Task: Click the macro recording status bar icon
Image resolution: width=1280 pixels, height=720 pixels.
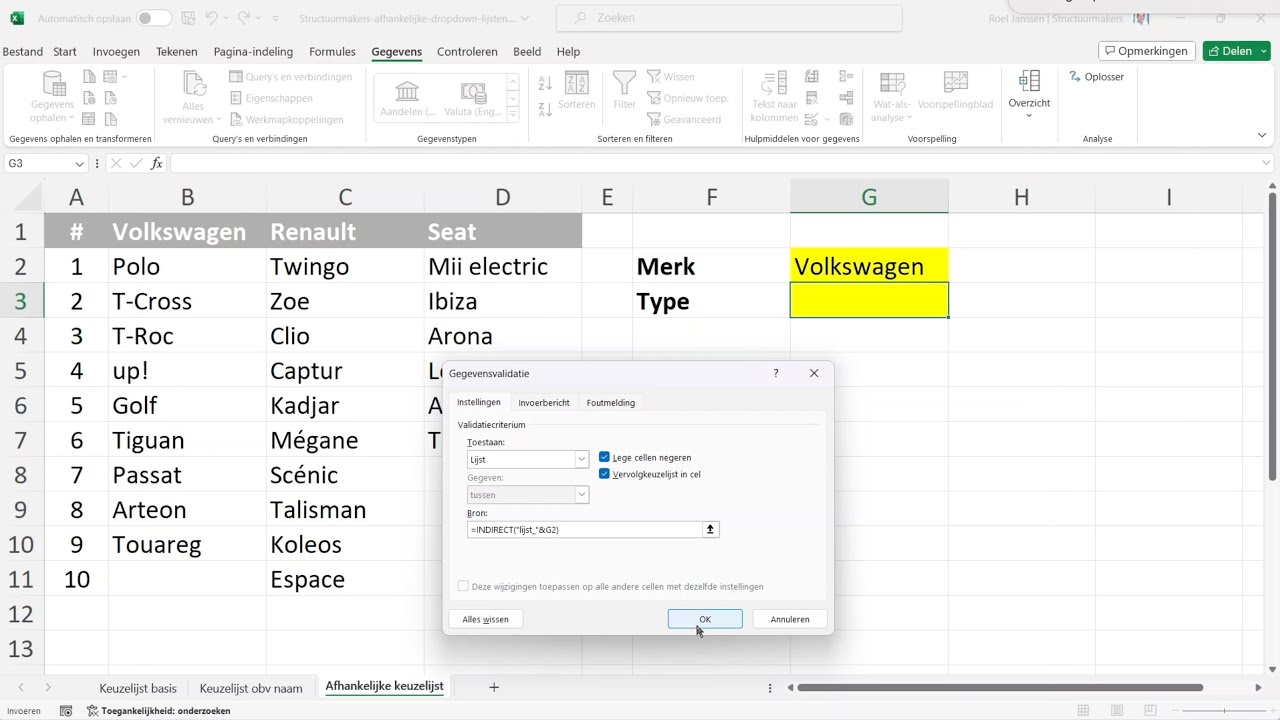Action: [x=66, y=711]
